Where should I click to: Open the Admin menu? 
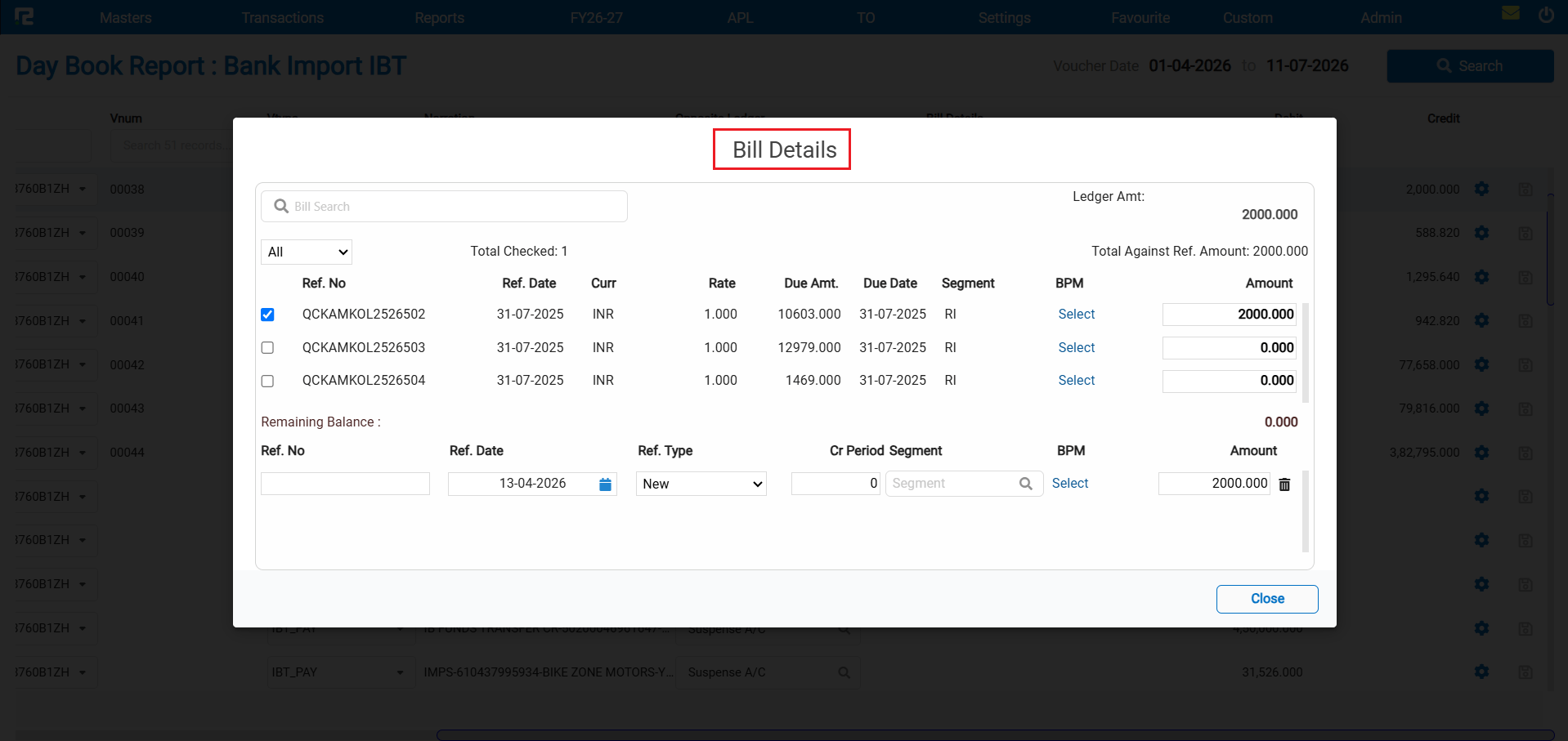coord(1381,17)
